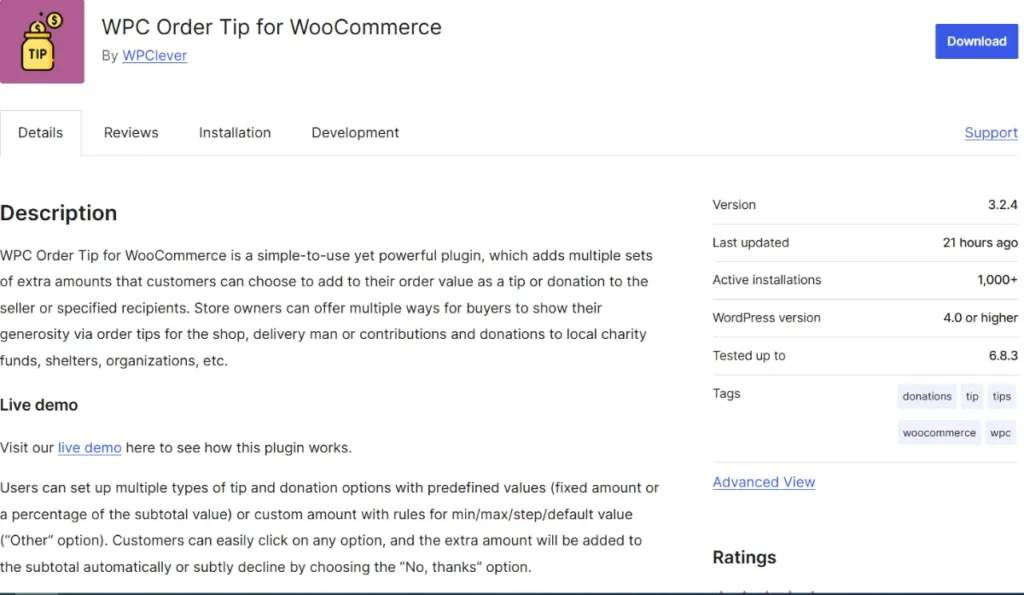Click the blue Download button

976,41
